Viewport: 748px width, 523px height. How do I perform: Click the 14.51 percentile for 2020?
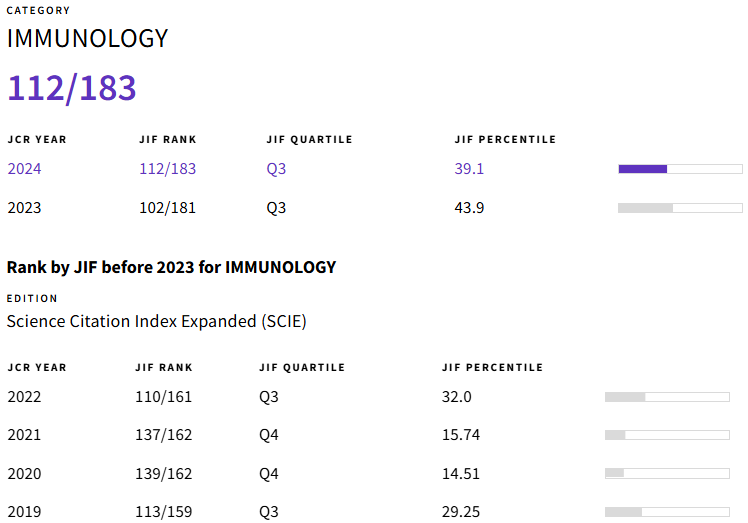(461, 473)
